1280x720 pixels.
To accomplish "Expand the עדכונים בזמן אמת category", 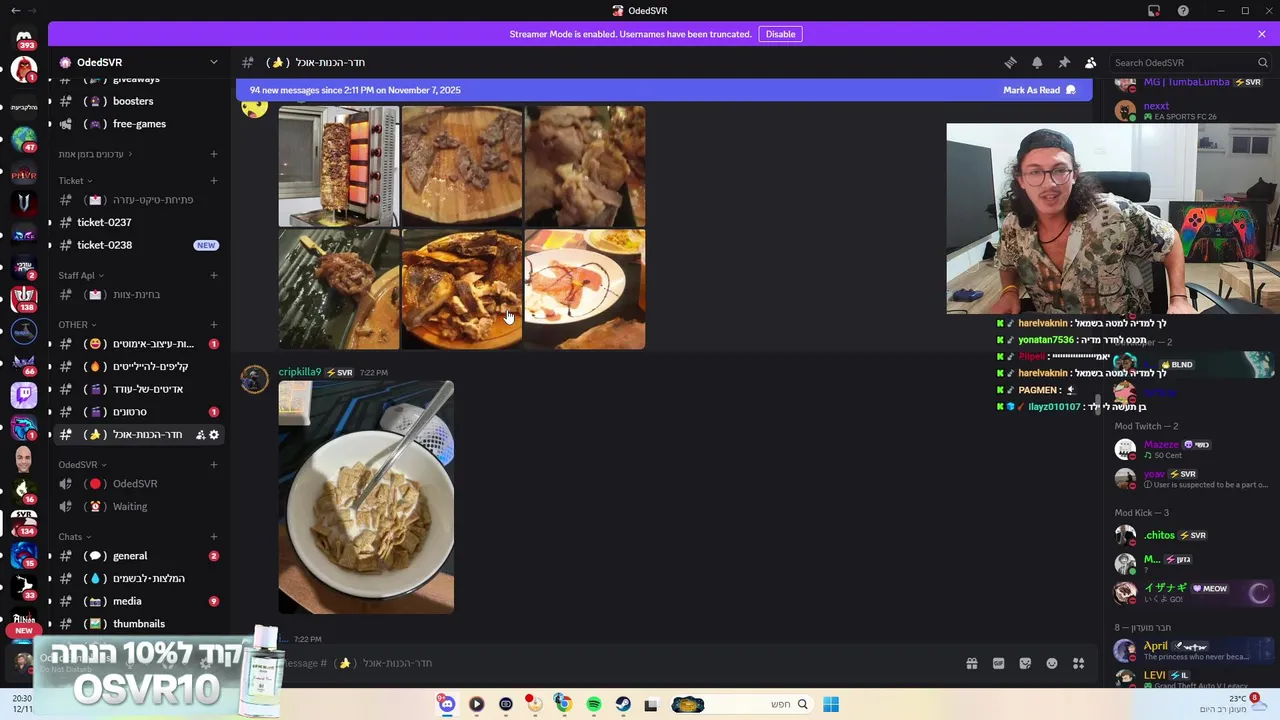I will click(97, 154).
